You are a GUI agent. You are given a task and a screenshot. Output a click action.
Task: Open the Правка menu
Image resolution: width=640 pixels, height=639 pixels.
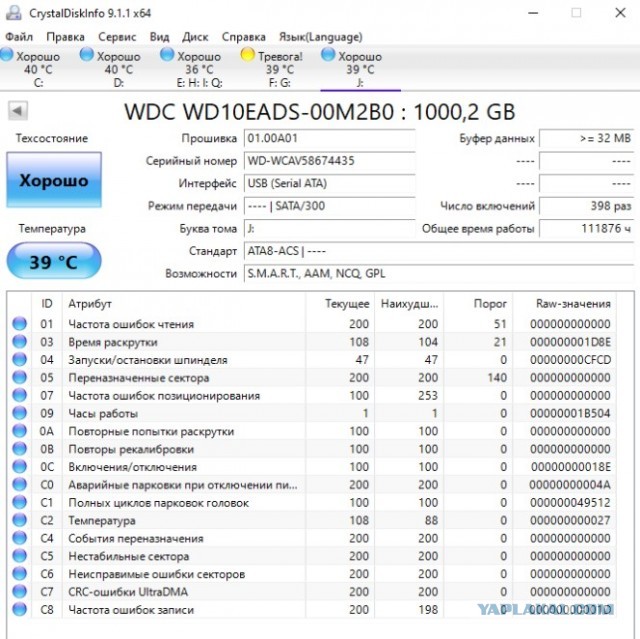click(65, 37)
